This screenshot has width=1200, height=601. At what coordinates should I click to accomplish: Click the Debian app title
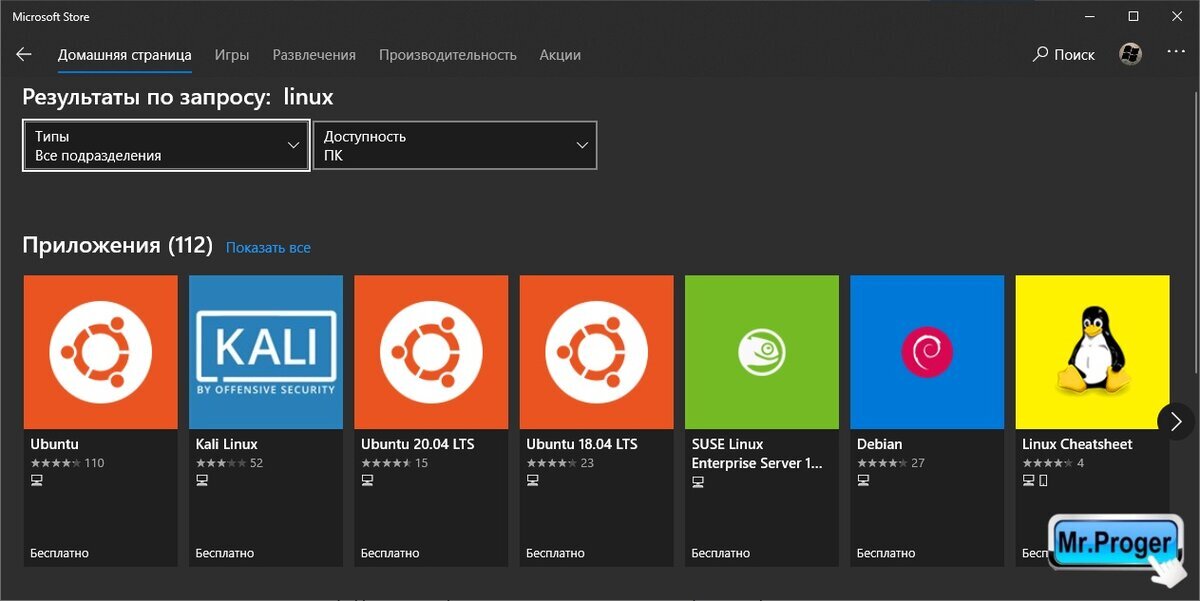coord(880,444)
